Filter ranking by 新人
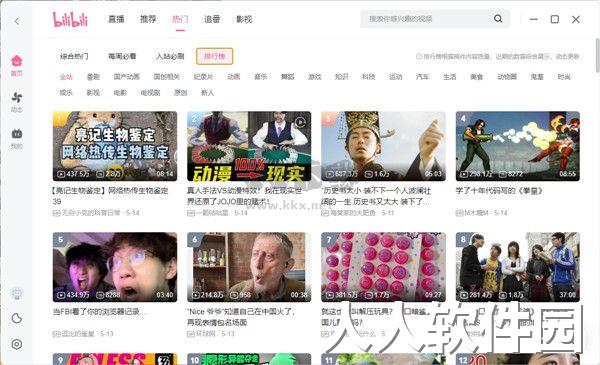This screenshot has width=600, height=365. 207,93
